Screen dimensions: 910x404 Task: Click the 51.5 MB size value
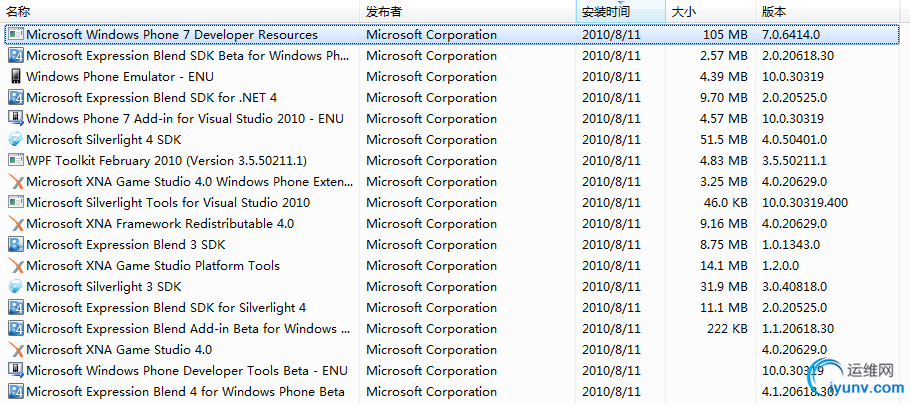(724, 139)
